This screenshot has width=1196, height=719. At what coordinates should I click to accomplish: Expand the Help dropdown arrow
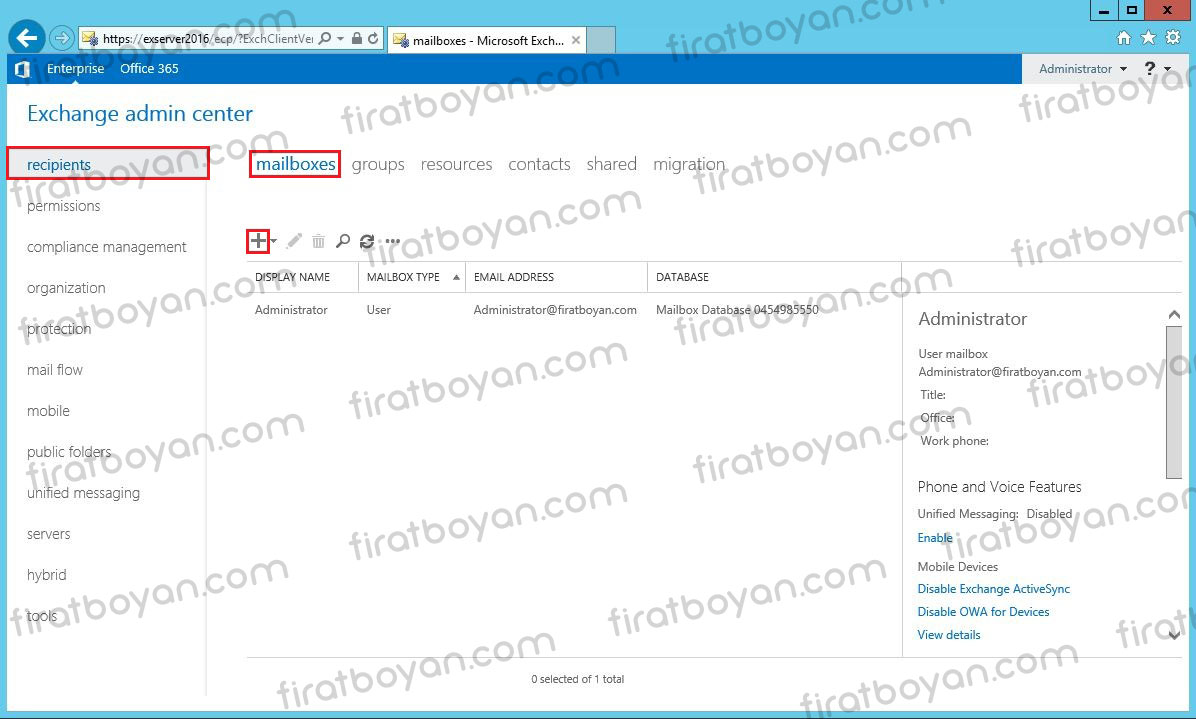[1168, 69]
